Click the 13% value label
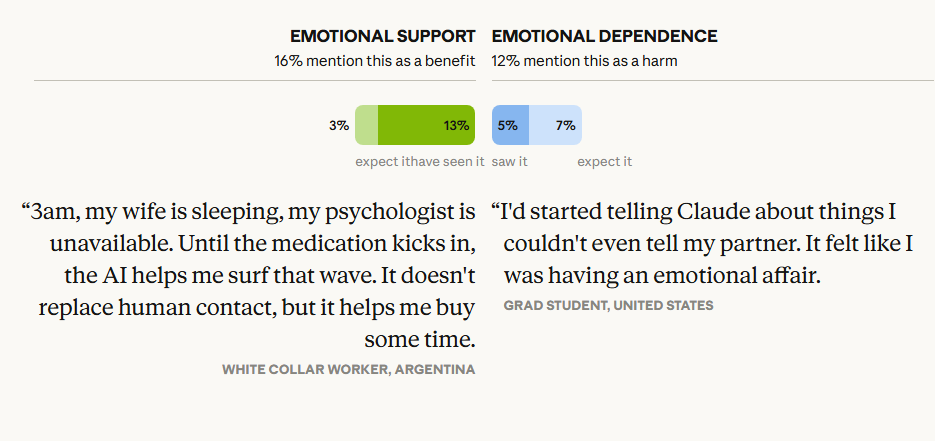This screenshot has width=935, height=441. (456, 126)
